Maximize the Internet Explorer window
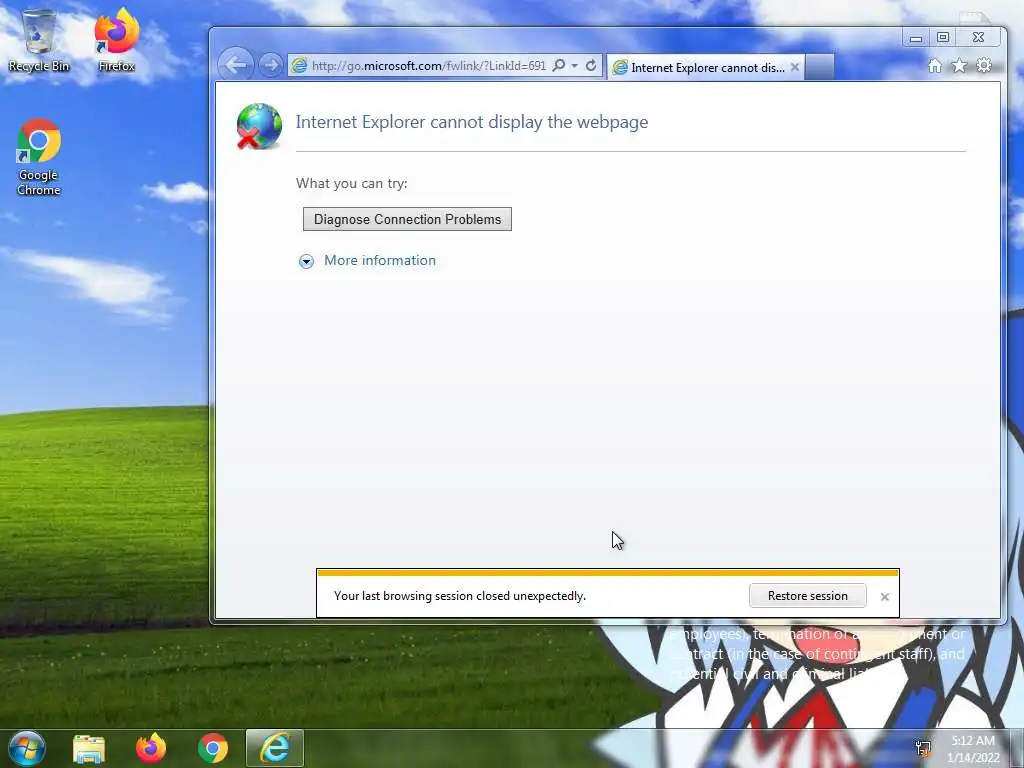Screen dimensions: 1024x768 pyautogui.click(x=943, y=38)
